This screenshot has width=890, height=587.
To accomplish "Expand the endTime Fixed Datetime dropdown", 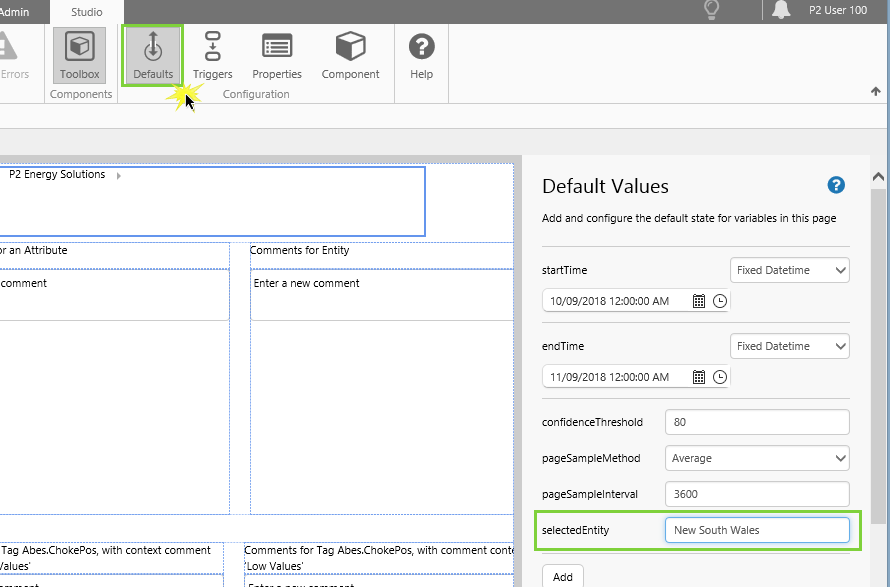I will [789, 346].
